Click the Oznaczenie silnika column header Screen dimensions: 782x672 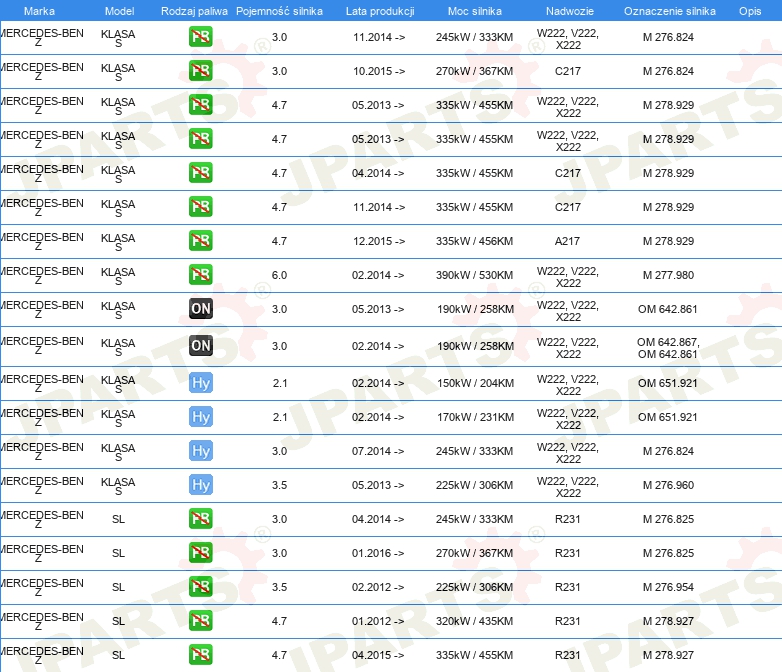(669, 10)
